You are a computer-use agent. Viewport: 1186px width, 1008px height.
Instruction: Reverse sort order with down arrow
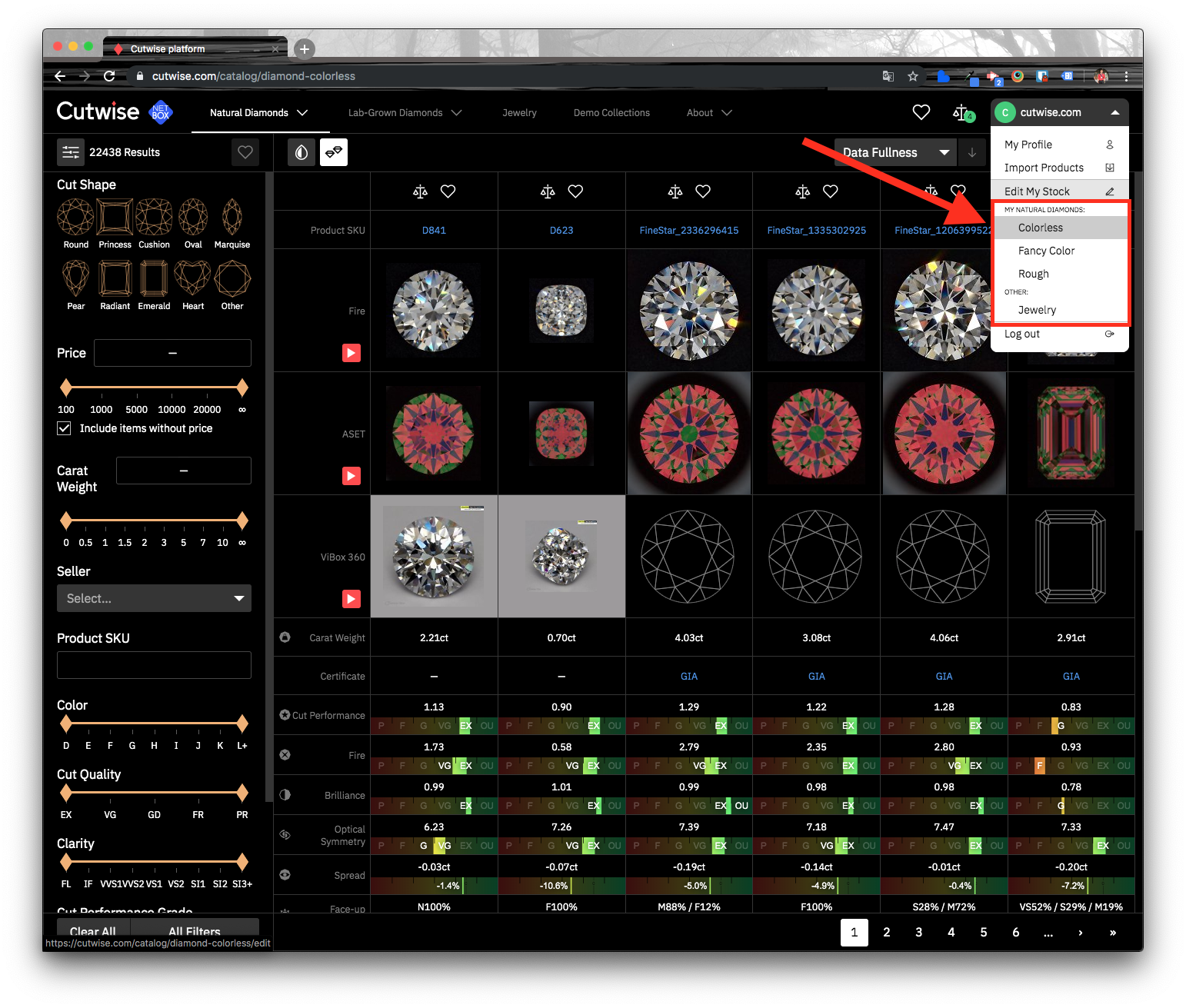pos(972,152)
